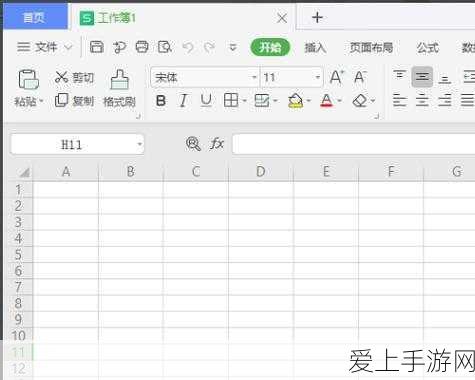Viewport: 475px width, 380px height.
Task: Switch to the 插入 (Insert) tab
Action: tap(315, 48)
